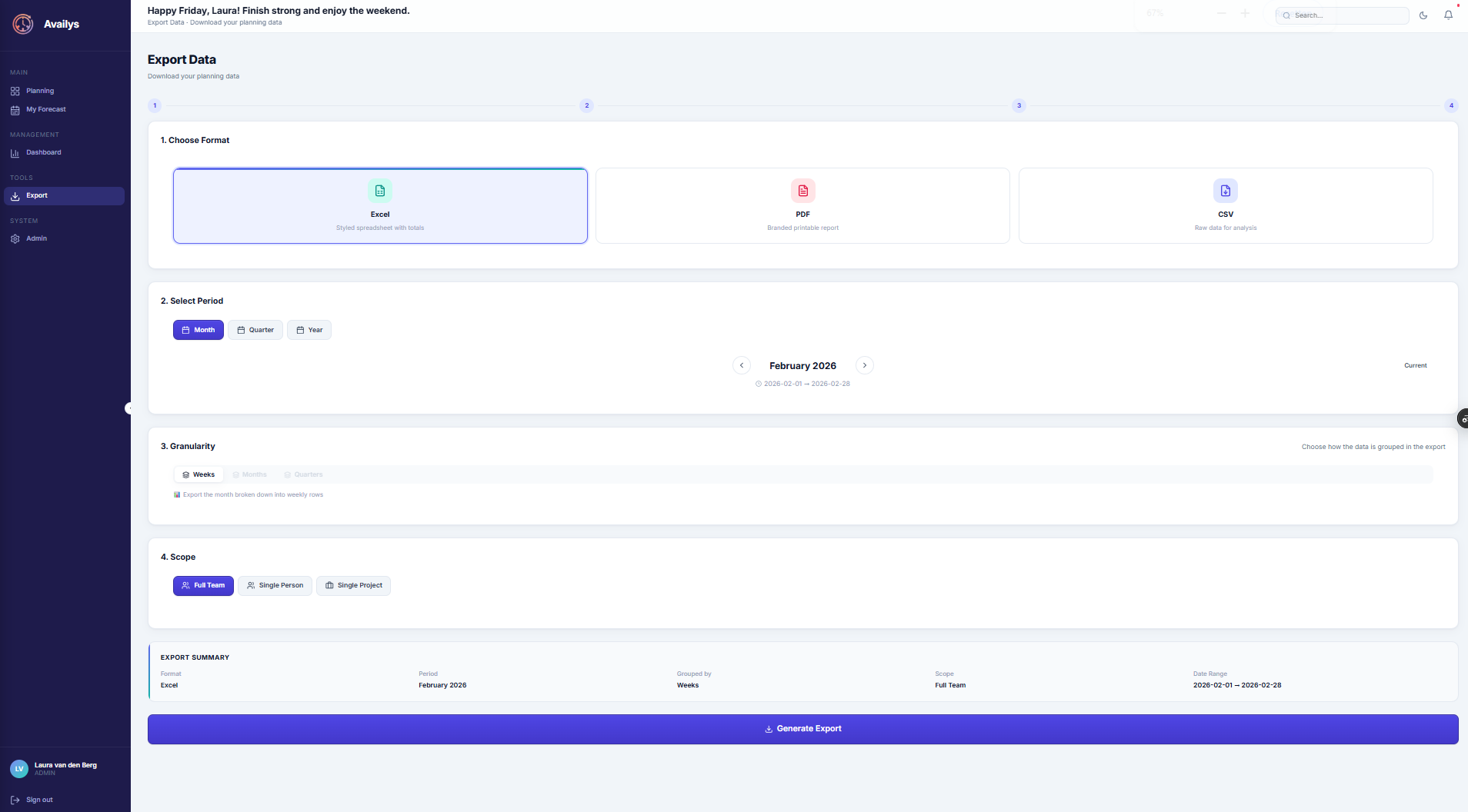Toggle dark mode with the moon icon
Image resolution: width=1468 pixels, height=812 pixels.
1423,15
